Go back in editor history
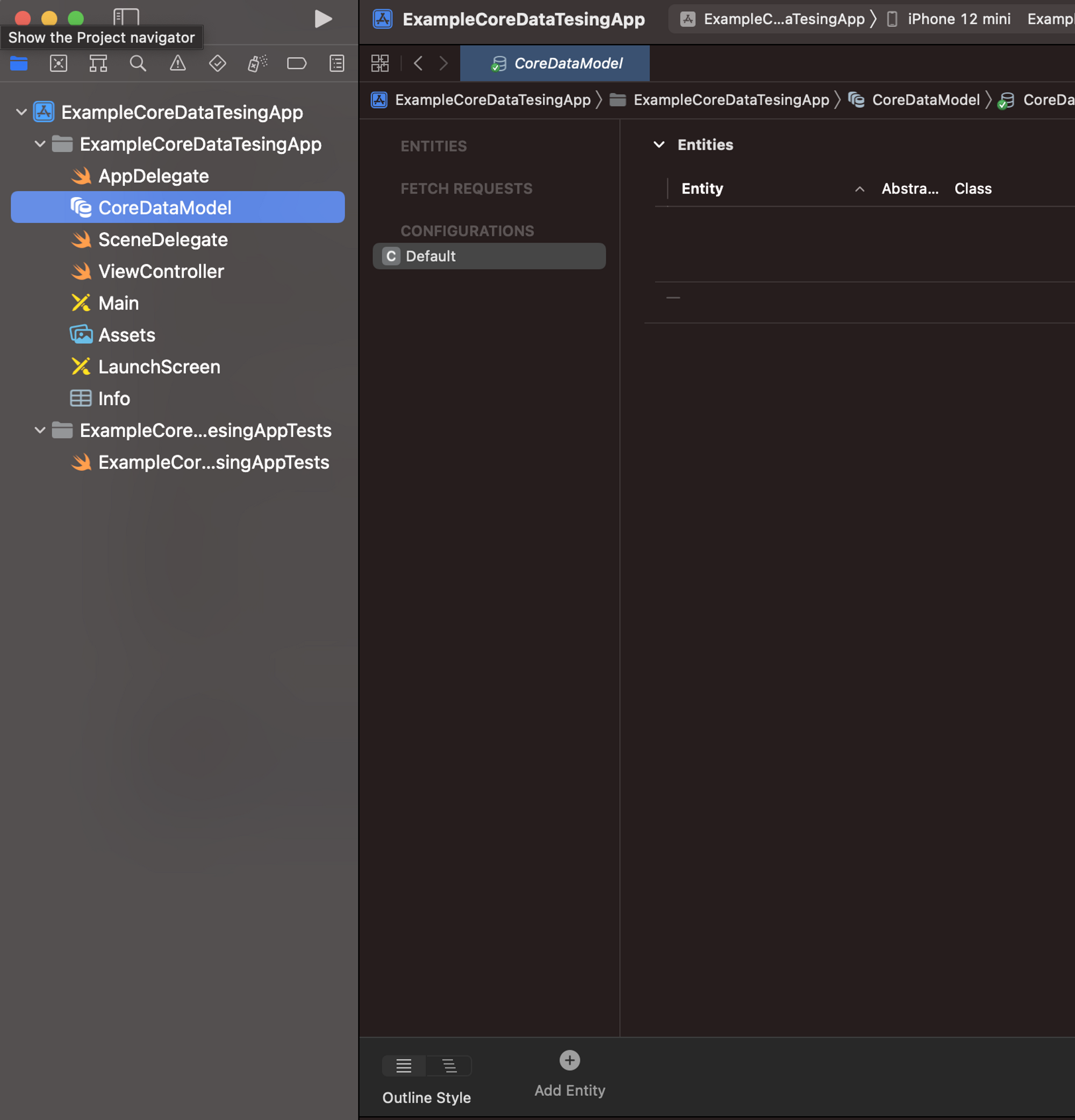Image resolution: width=1075 pixels, height=1120 pixels. pos(418,63)
